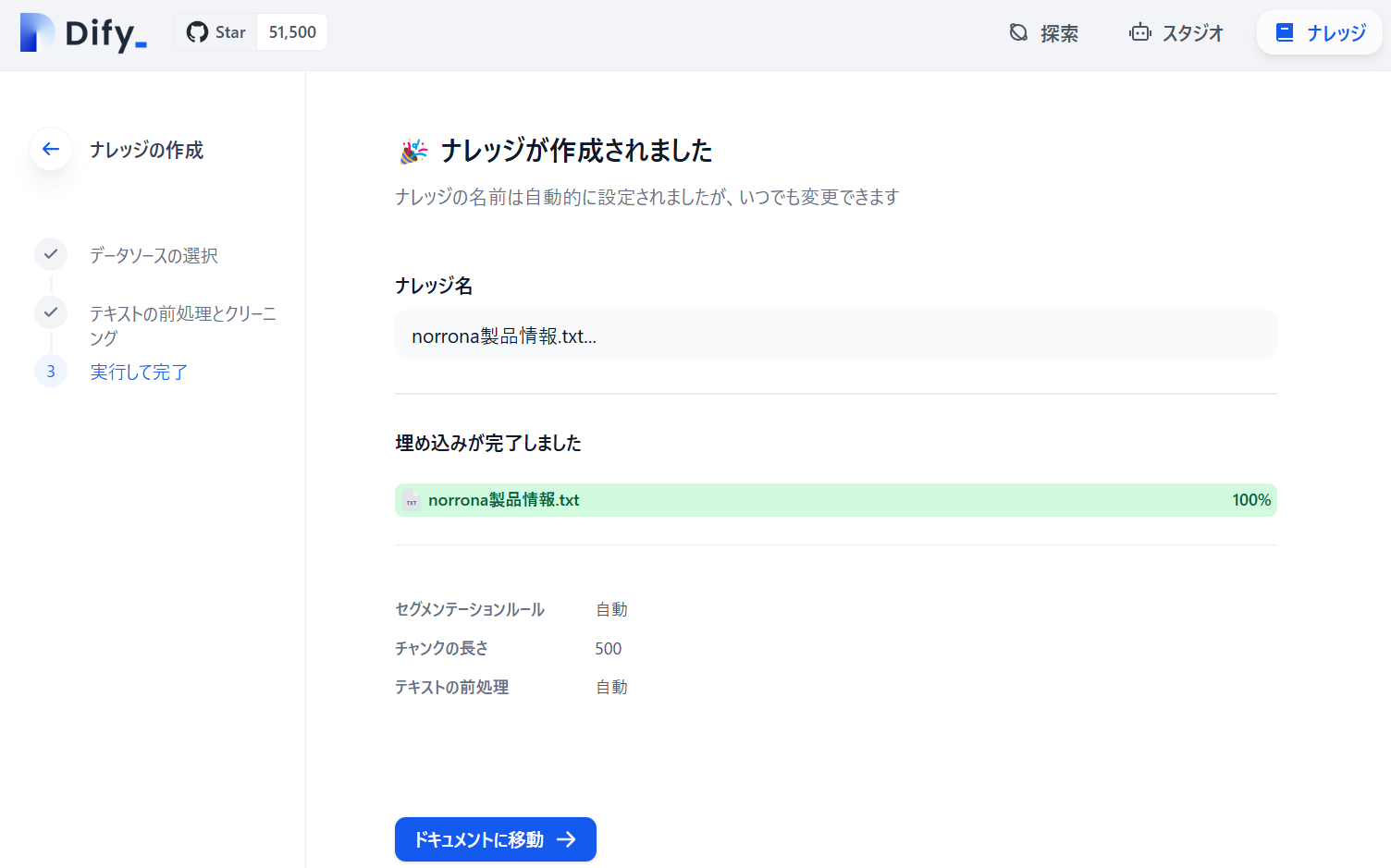Select step データソースの選択
The height and width of the screenshot is (868, 1391).
[154, 255]
